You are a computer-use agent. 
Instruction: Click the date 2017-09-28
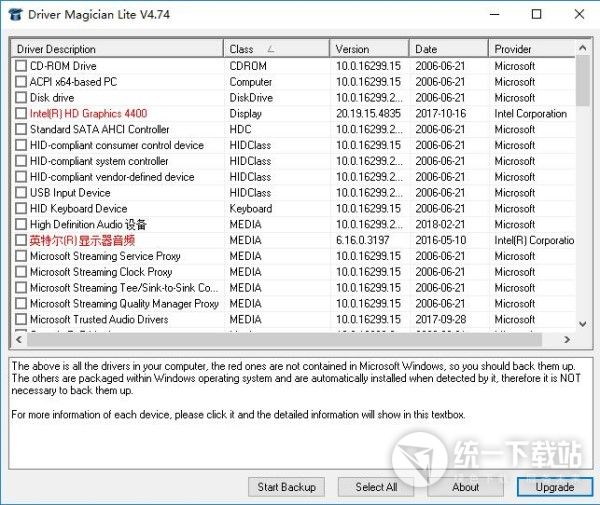pyautogui.click(x=441, y=319)
